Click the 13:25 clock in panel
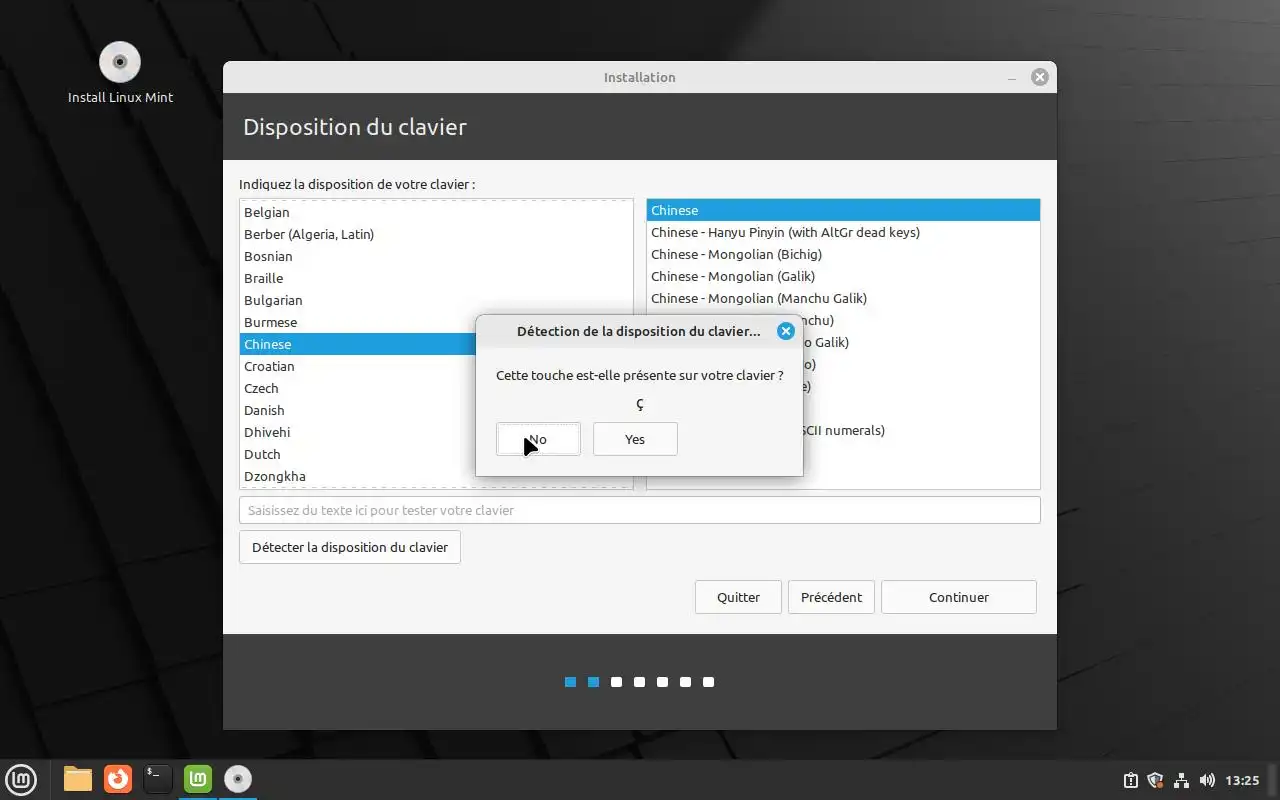Viewport: 1280px width, 800px height. point(1242,780)
